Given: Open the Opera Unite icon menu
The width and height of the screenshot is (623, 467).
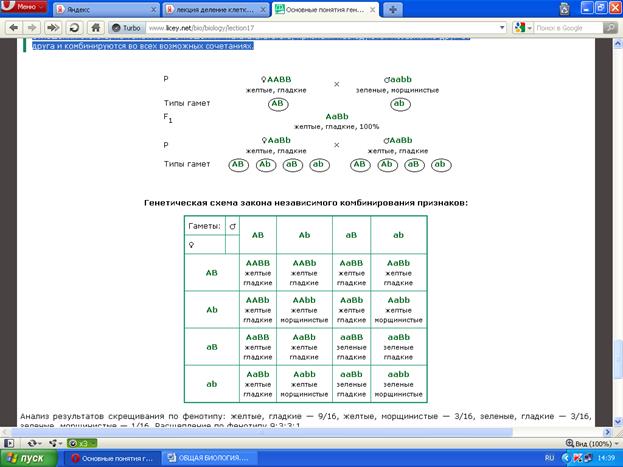Looking at the screenshot, I should pyautogui.click(x=54, y=443).
